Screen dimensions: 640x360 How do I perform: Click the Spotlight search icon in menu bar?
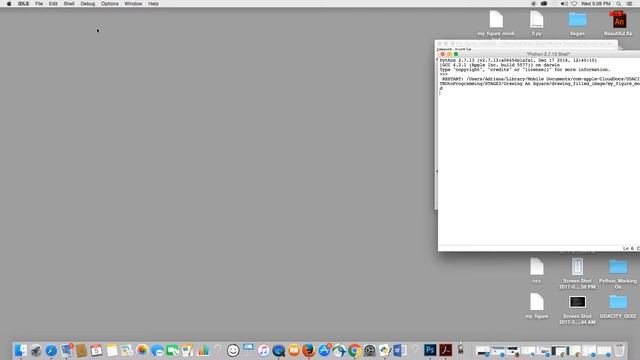tap(619, 4)
